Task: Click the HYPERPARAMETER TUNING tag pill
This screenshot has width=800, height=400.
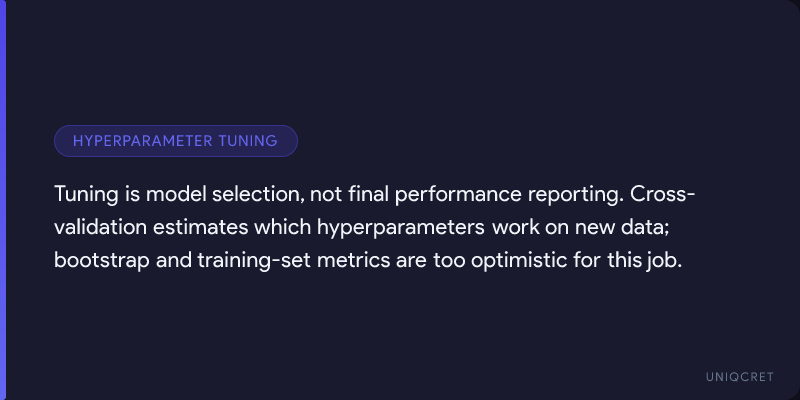Action: click(x=176, y=141)
